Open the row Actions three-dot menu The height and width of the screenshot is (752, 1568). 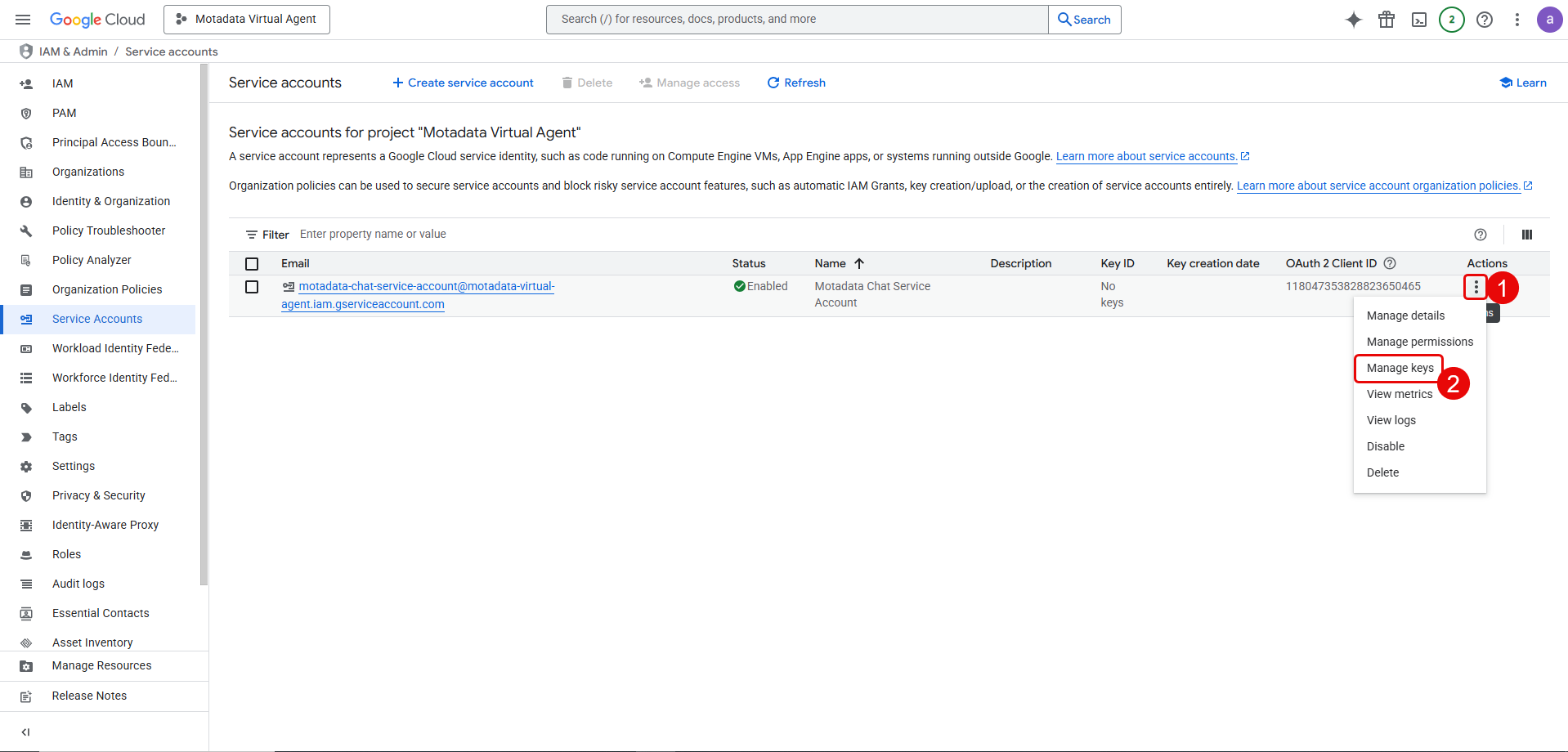(x=1475, y=287)
